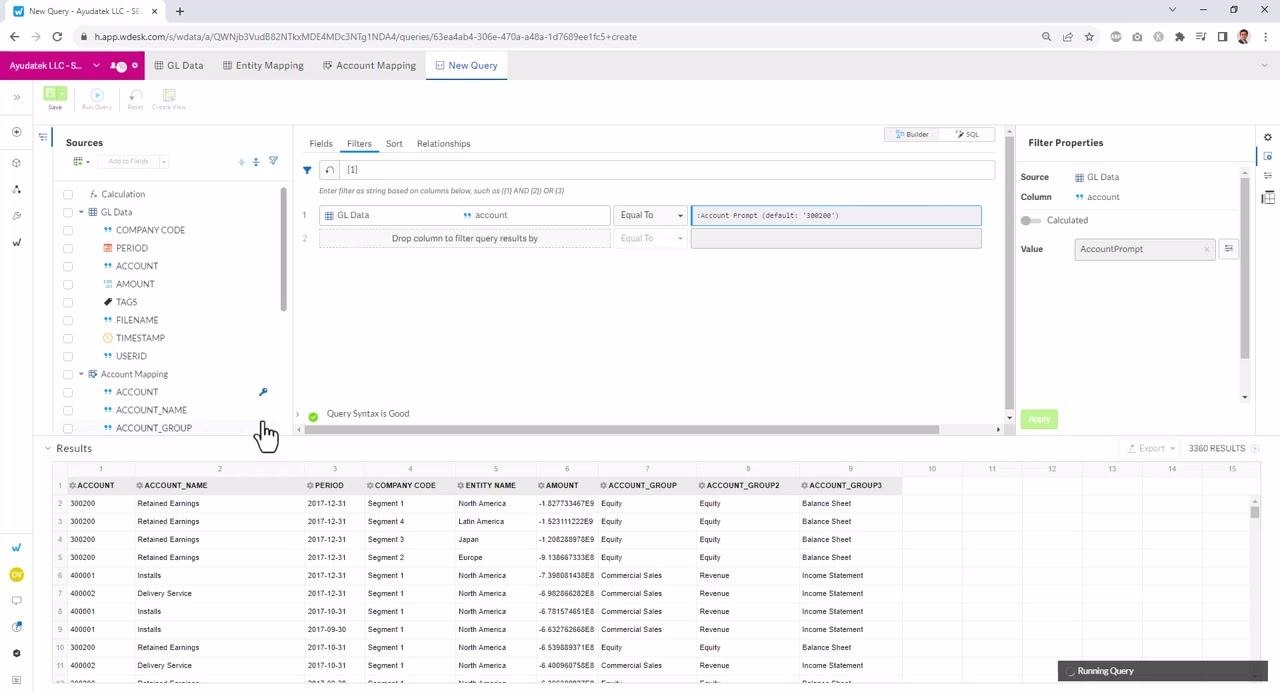The width and height of the screenshot is (1280, 692).
Task: Switch to SQL mode
Action: point(967,134)
